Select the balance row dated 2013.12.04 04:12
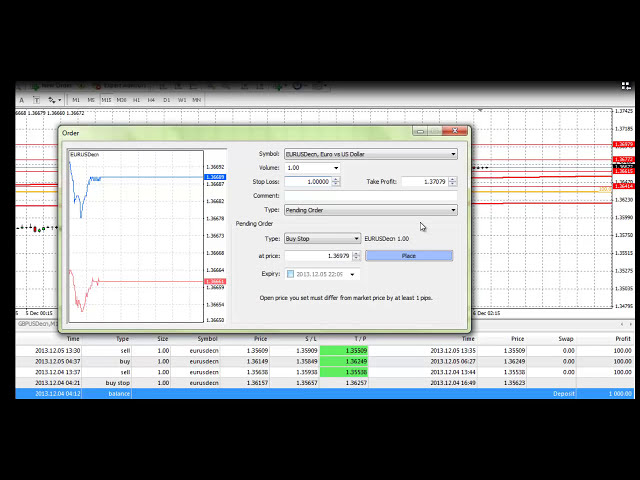This screenshot has width=640, height=480. (324, 394)
